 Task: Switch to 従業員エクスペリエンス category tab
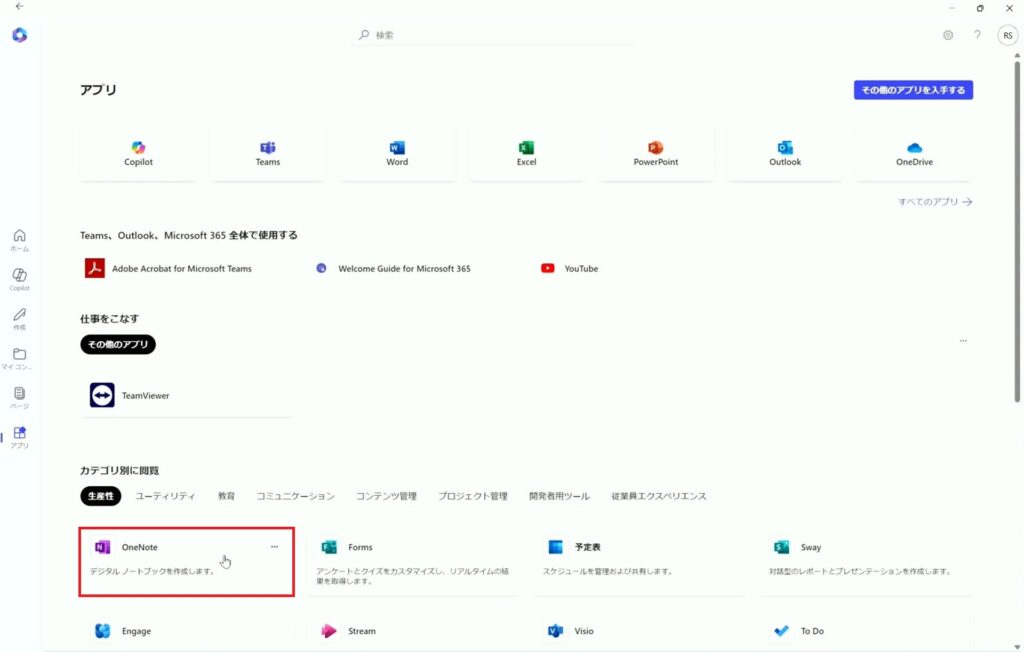click(658, 496)
